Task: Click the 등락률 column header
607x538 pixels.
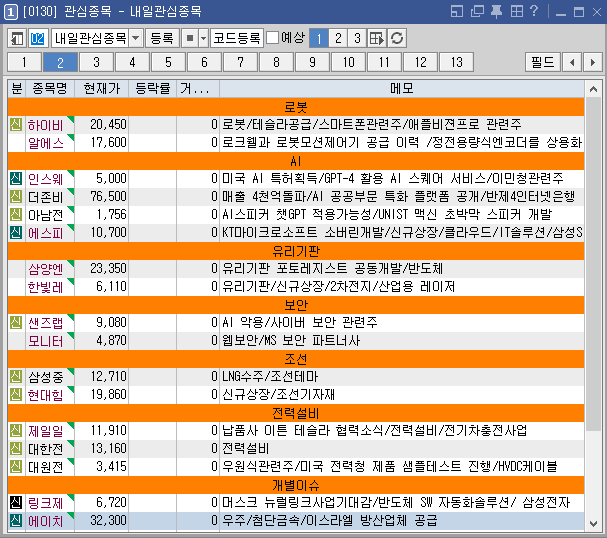Action: 153,89
